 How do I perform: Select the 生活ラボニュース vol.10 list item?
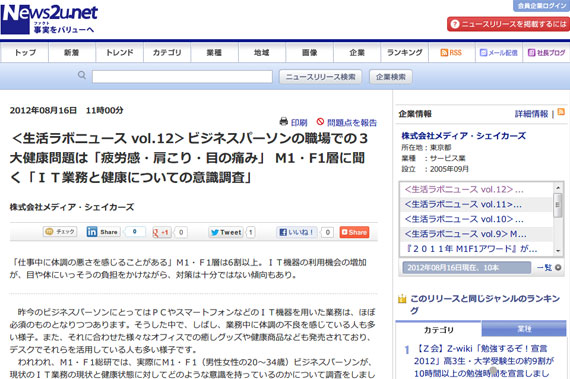tap(476, 219)
